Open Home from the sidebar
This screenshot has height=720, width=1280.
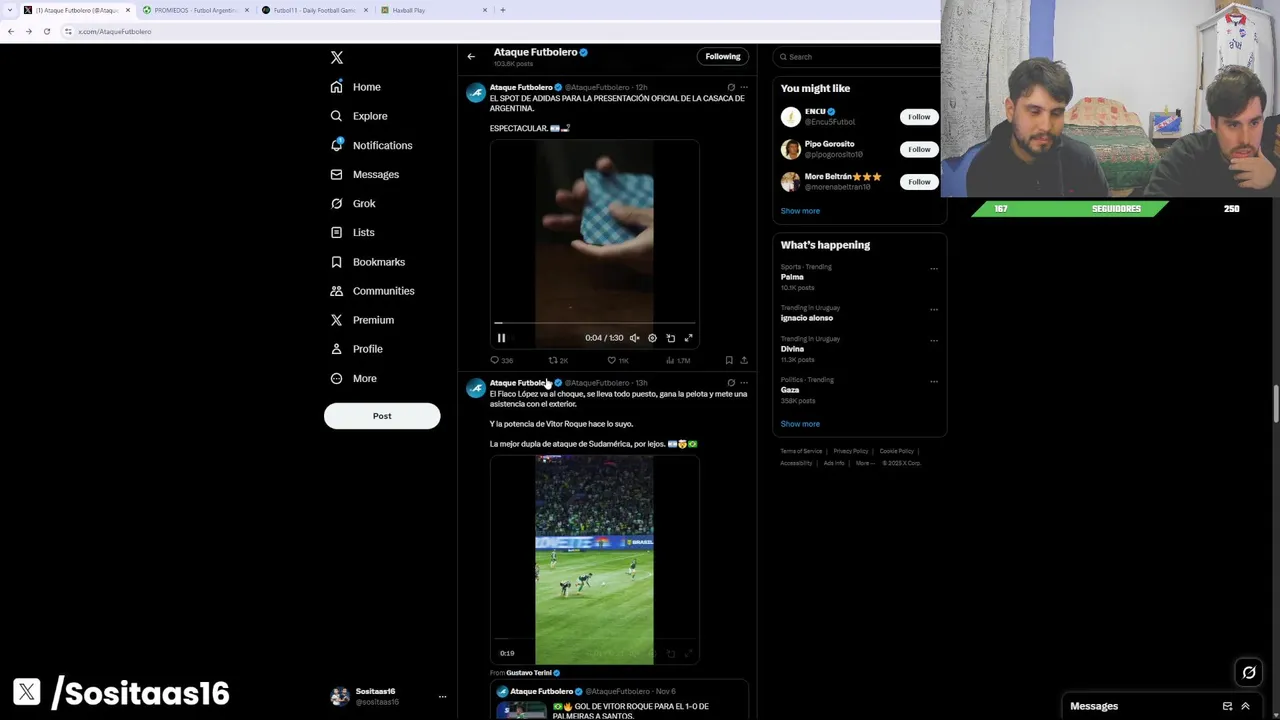click(356, 87)
